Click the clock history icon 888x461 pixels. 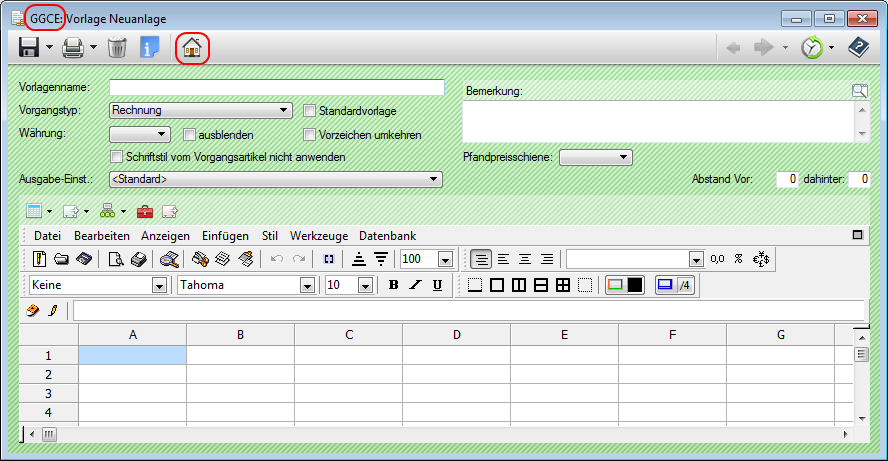[813, 47]
